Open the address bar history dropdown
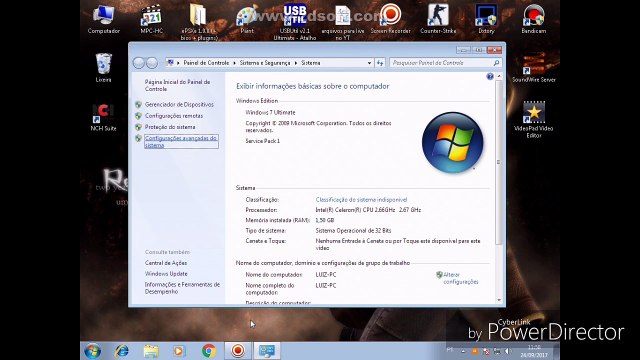The width and height of the screenshot is (640, 360). coord(369,63)
